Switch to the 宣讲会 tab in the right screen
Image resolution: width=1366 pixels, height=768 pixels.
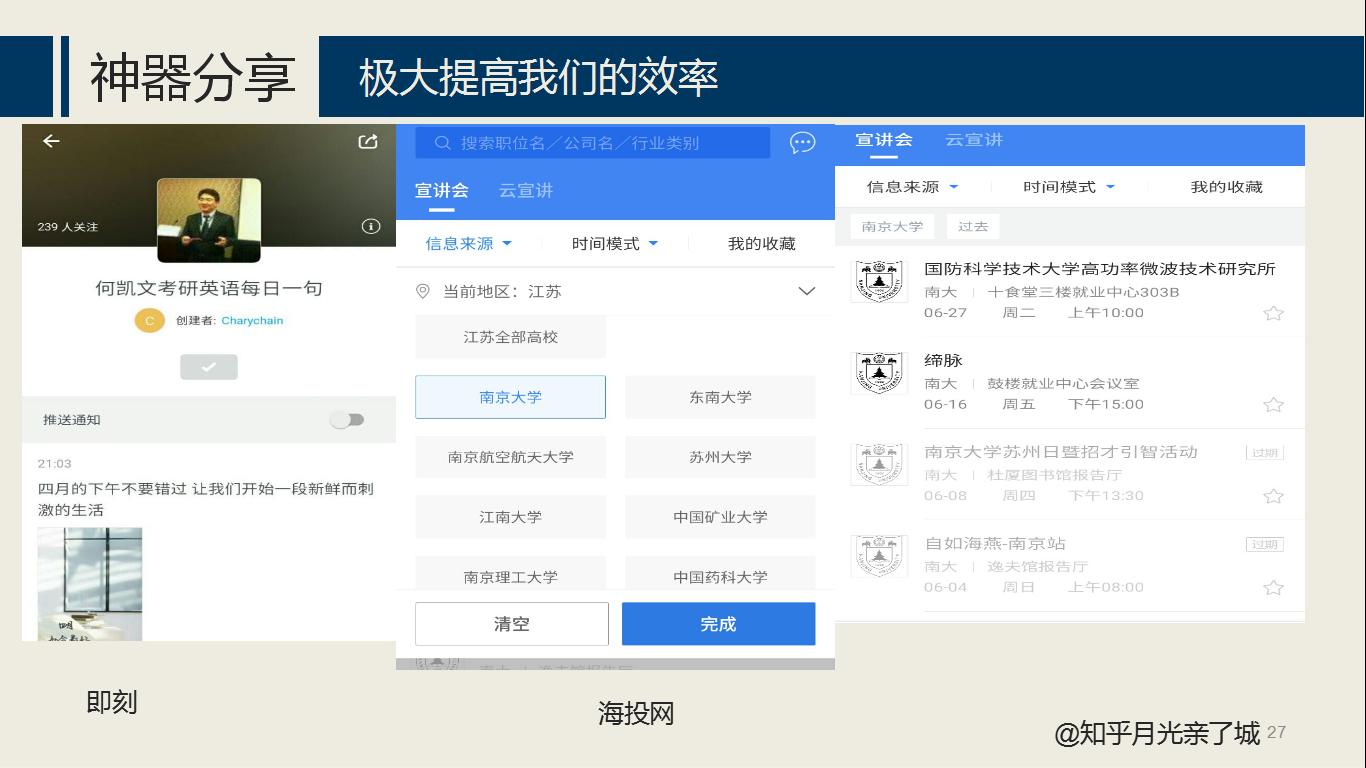pos(884,140)
